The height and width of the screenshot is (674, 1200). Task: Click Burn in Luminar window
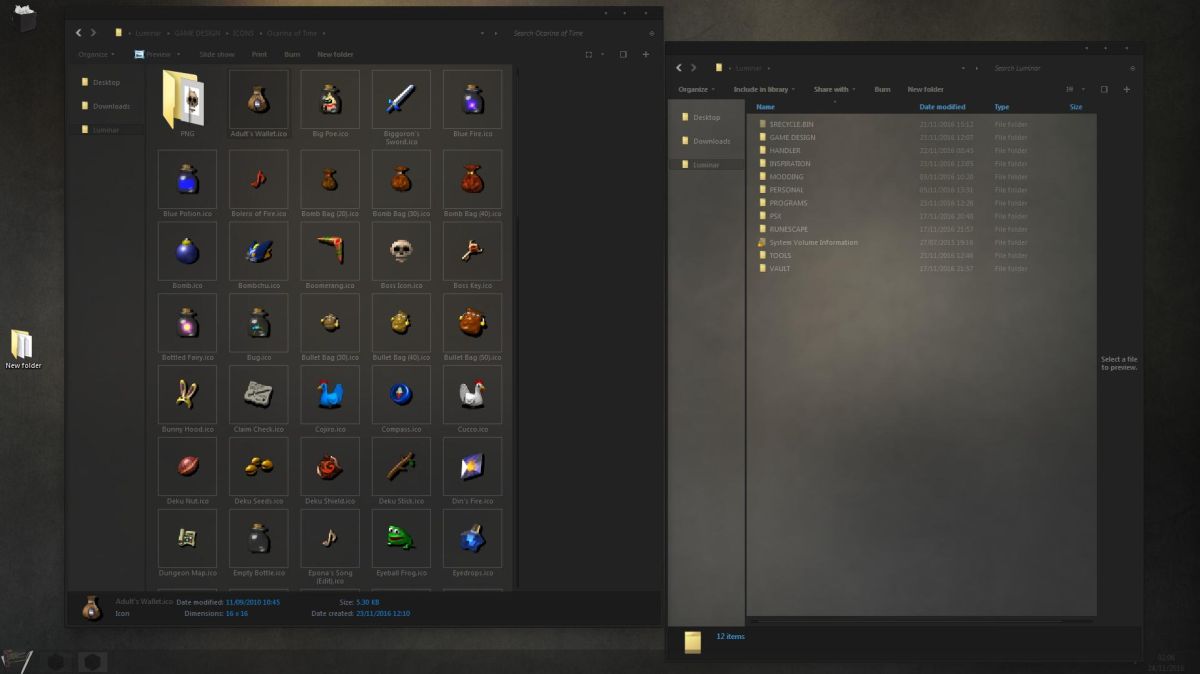882,89
